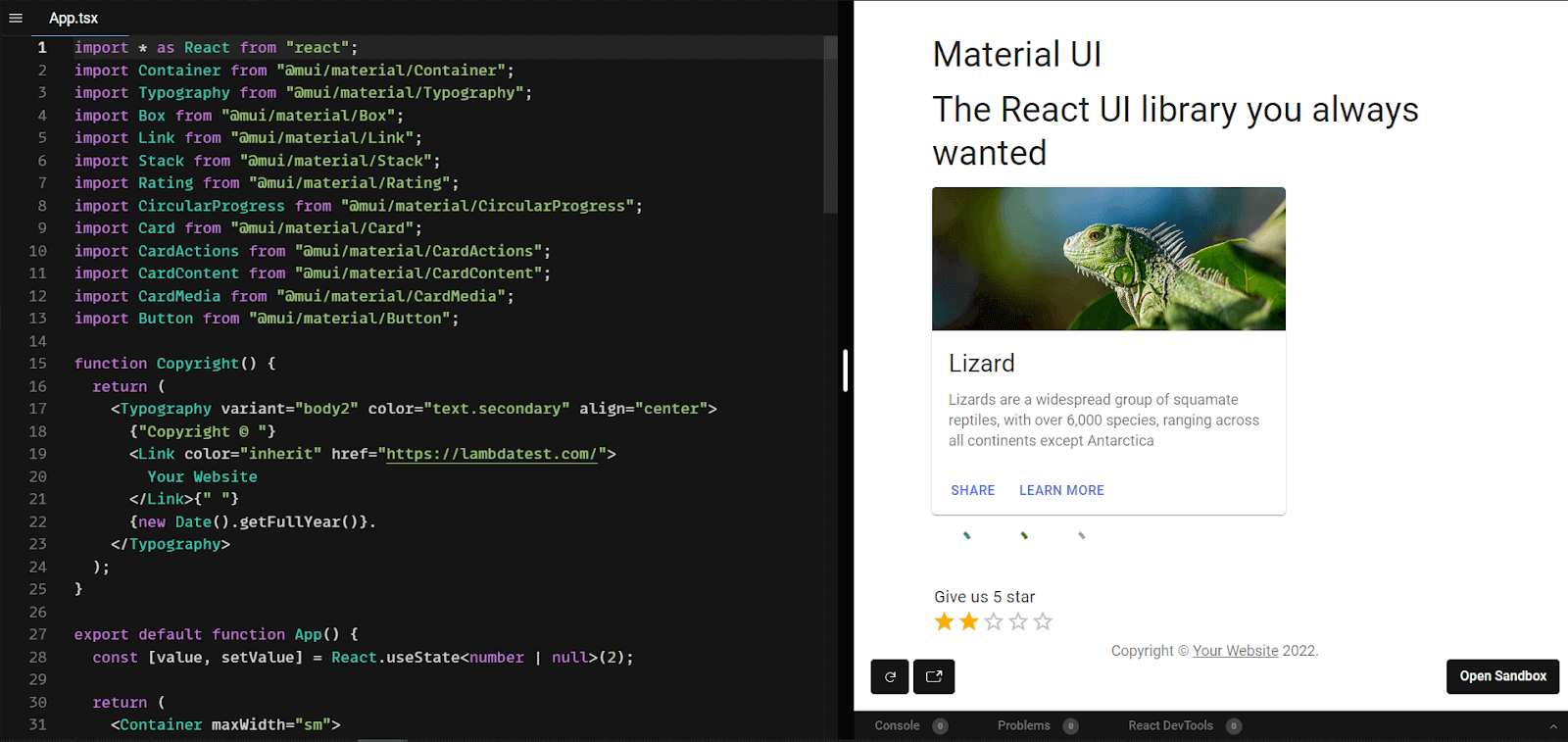Click the LEARN MORE card button
The image size is (1568, 742).
click(x=1061, y=490)
